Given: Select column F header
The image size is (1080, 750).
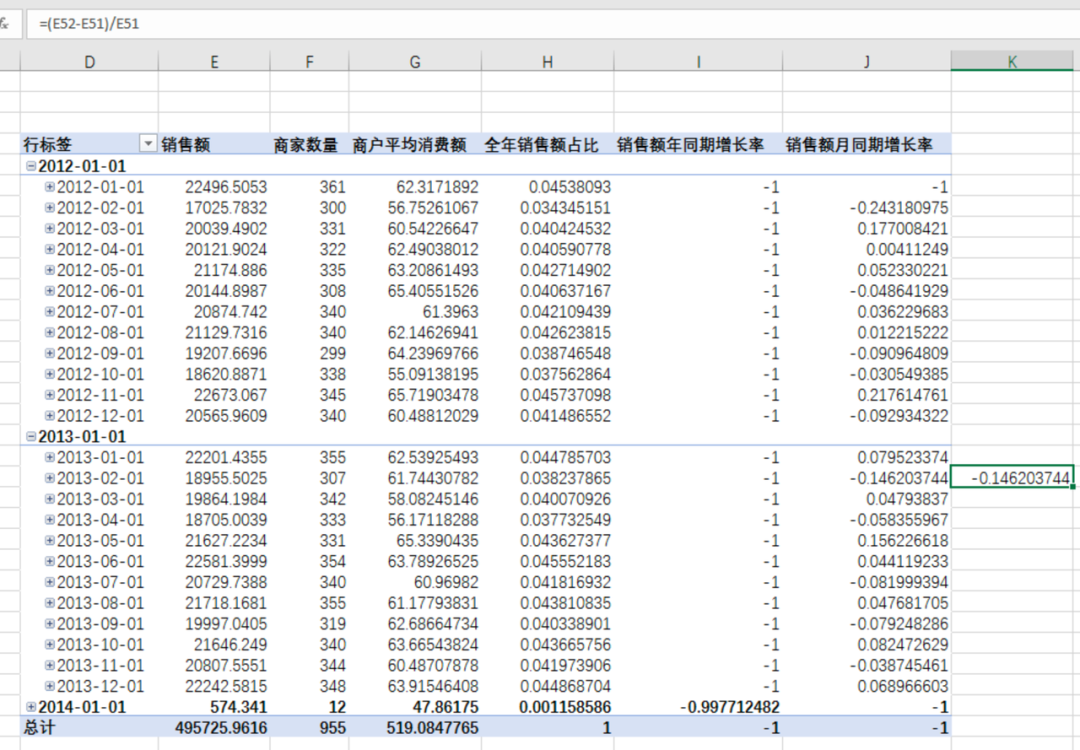Looking at the screenshot, I should (x=309, y=61).
